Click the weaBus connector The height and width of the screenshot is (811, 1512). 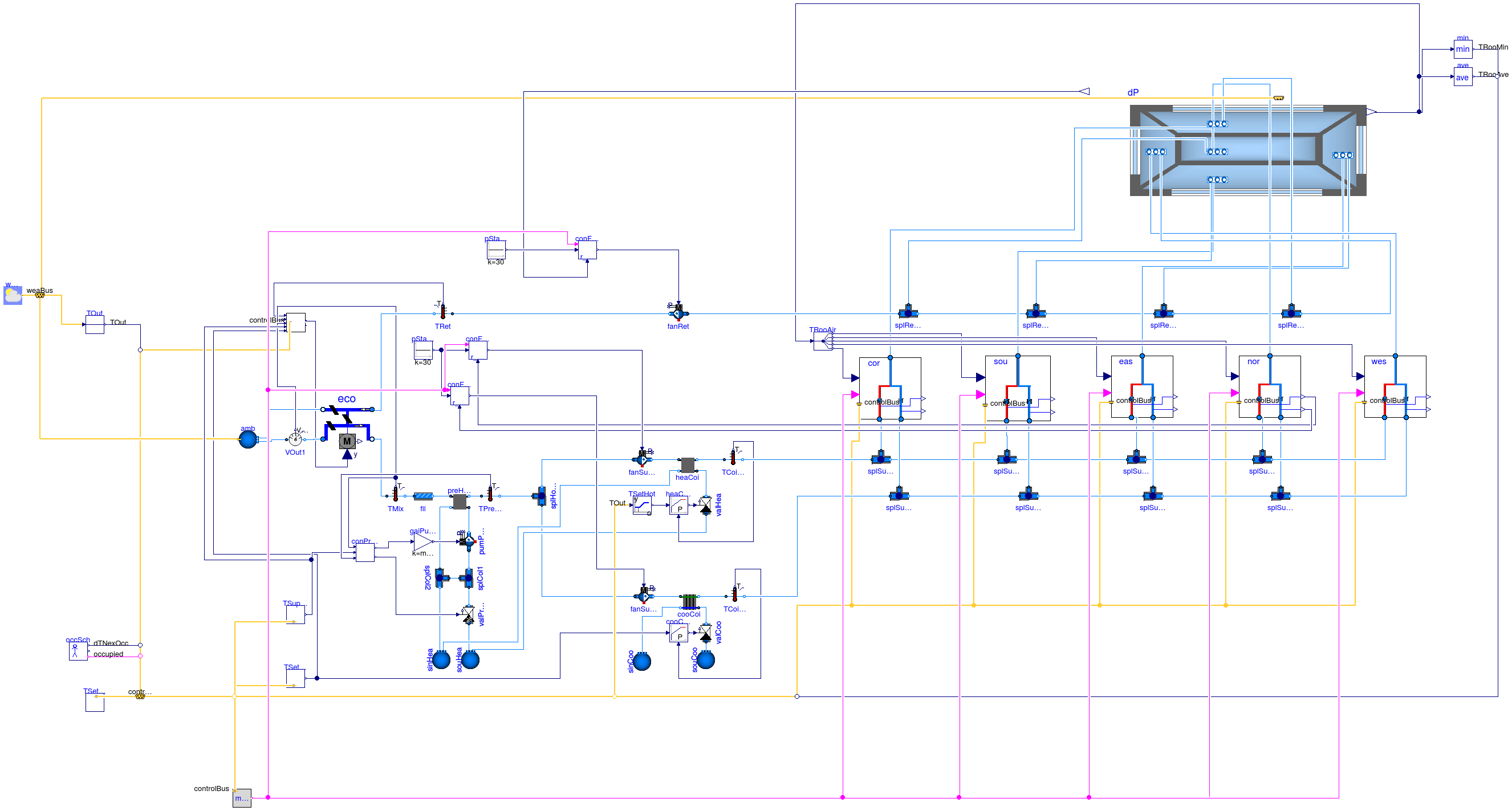point(40,296)
